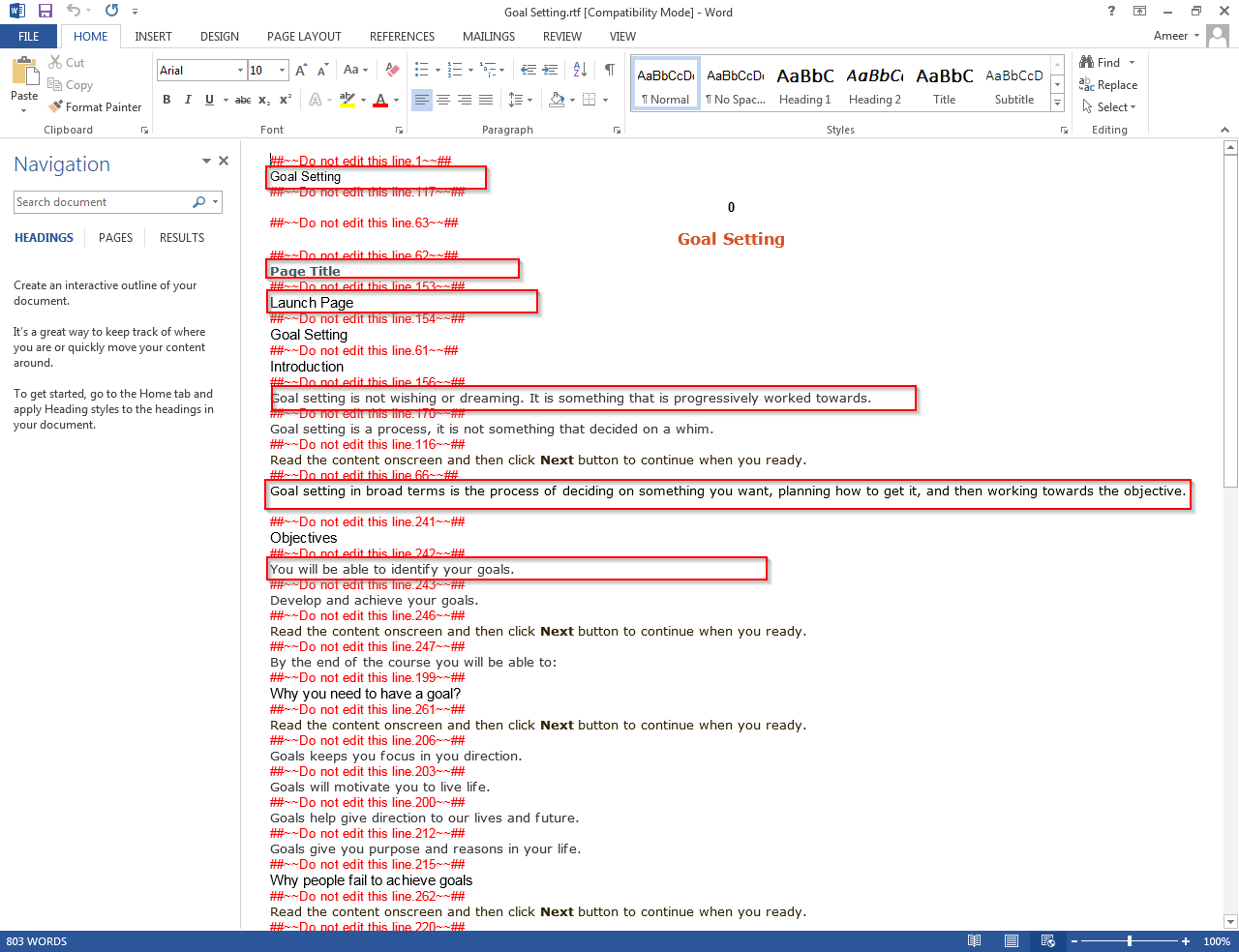Click the Redo icon in title bar
This screenshot has height=952, width=1239.
111,11
